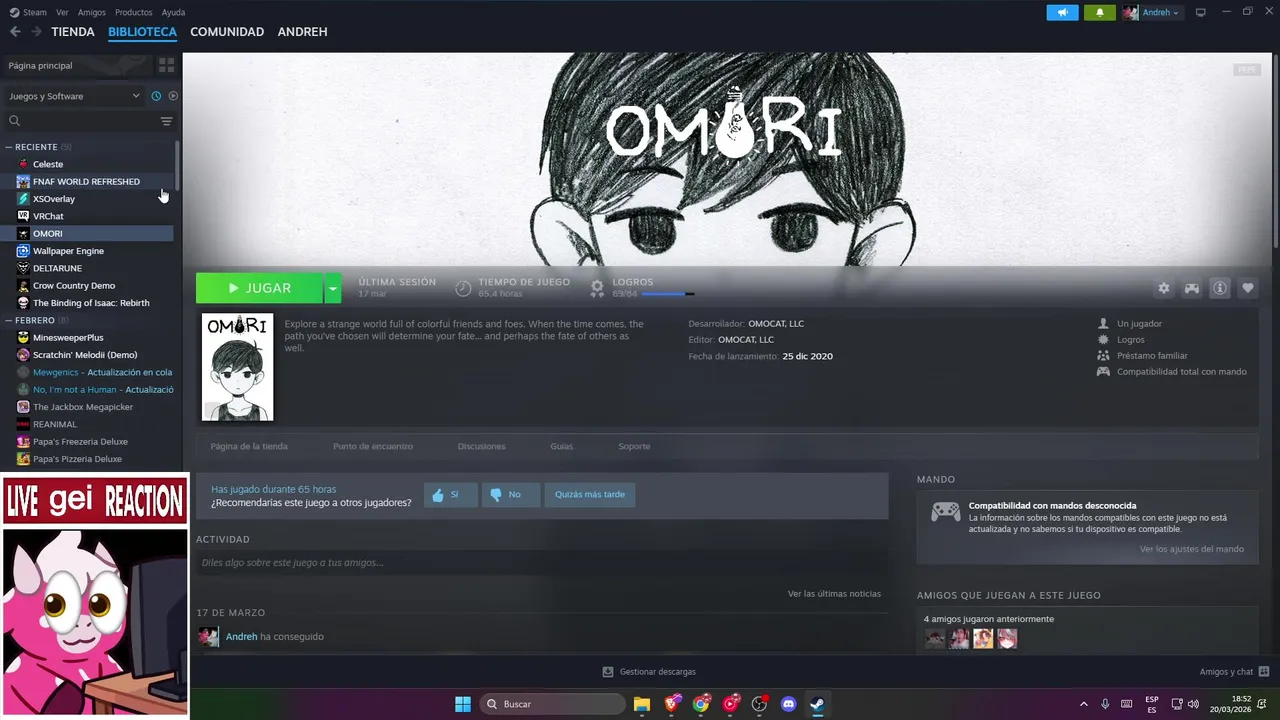Viewport: 1280px width, 720px height.
Task: Open the Steam announcements megaphone button
Action: coord(1062,12)
